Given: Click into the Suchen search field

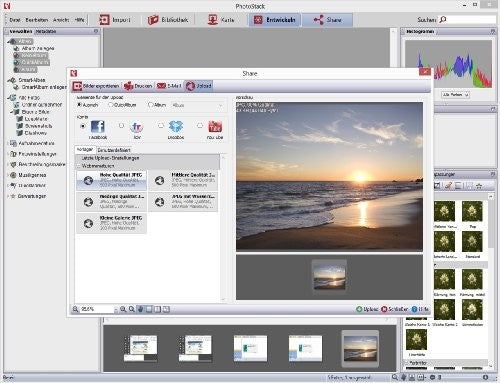Looking at the screenshot, I should (x=471, y=20).
